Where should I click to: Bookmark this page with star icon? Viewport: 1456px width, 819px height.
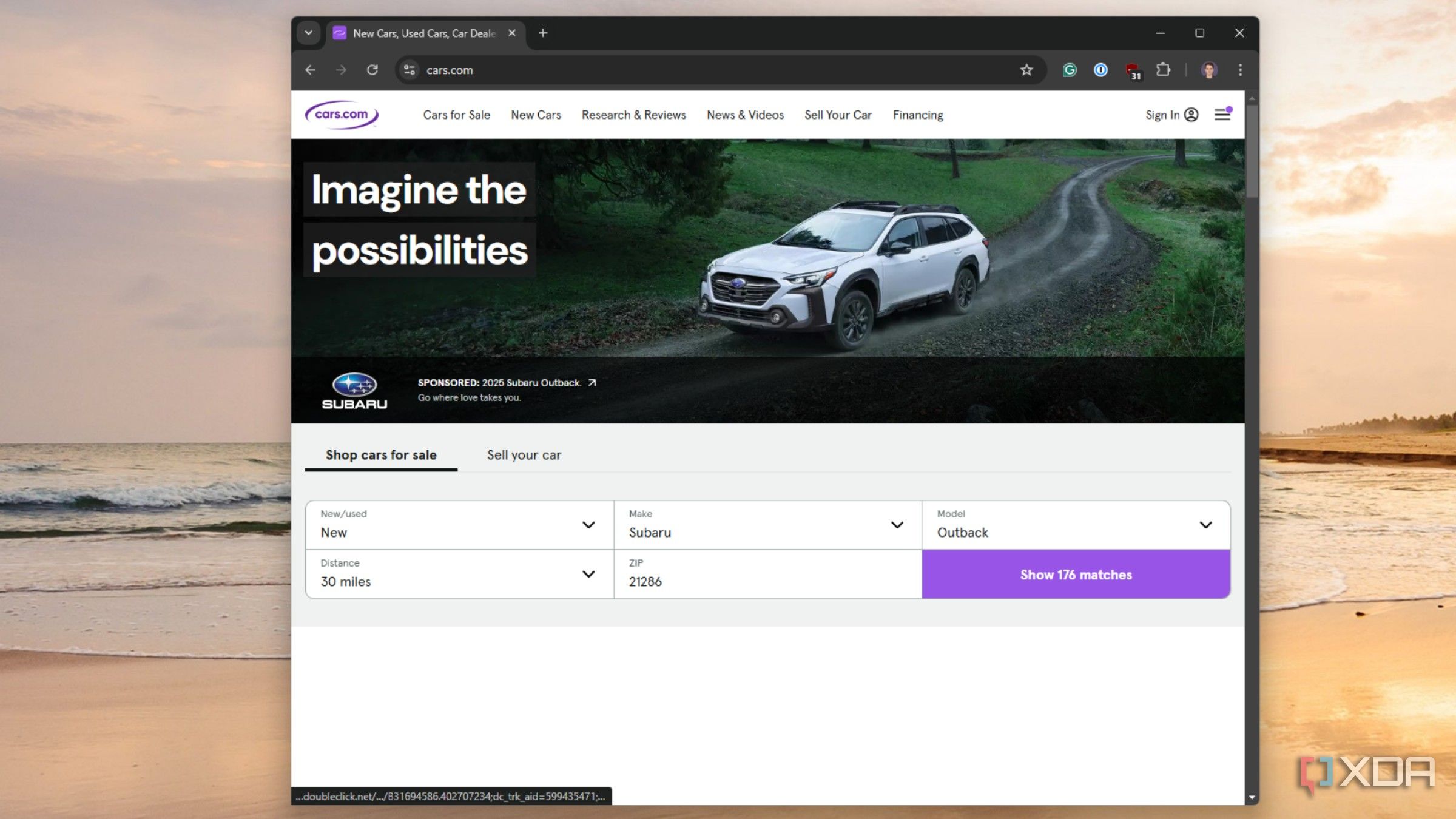point(1026,70)
